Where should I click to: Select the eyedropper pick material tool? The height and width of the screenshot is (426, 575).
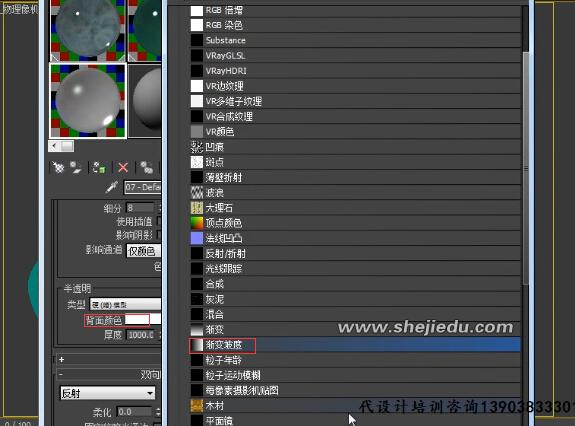point(111,187)
